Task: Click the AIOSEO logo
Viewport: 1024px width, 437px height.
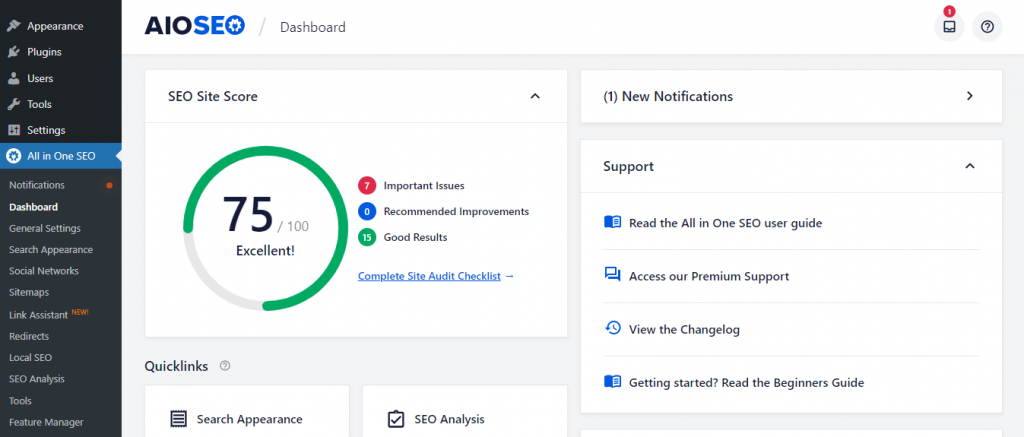Action: coord(196,26)
